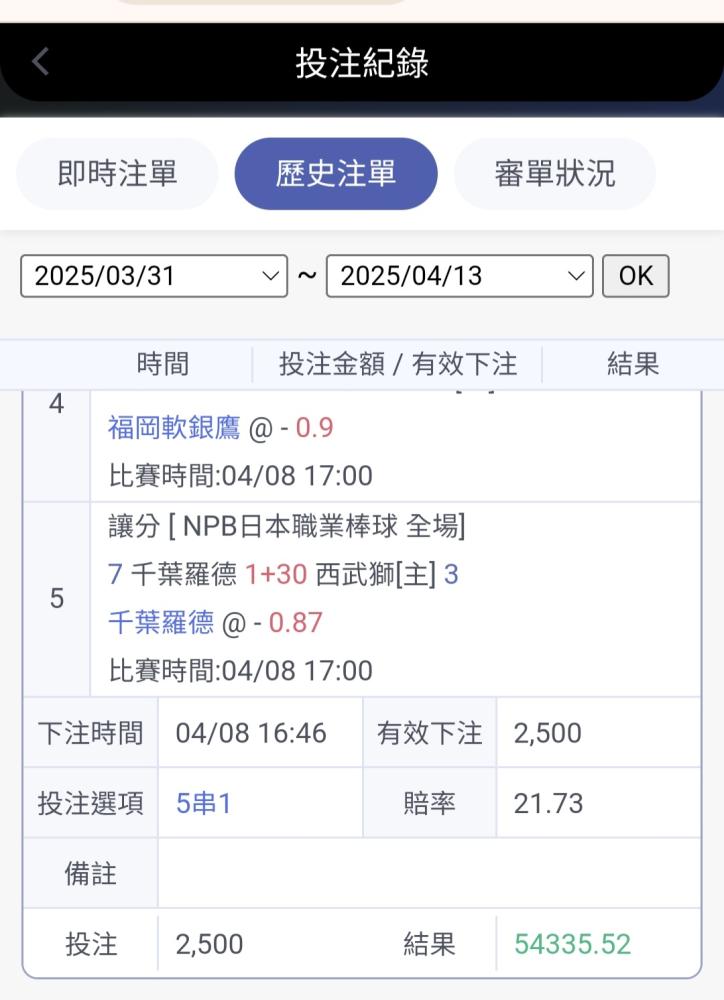Open the 審單狀況 tab
Screen dimensions: 724x1000
click(x=555, y=173)
